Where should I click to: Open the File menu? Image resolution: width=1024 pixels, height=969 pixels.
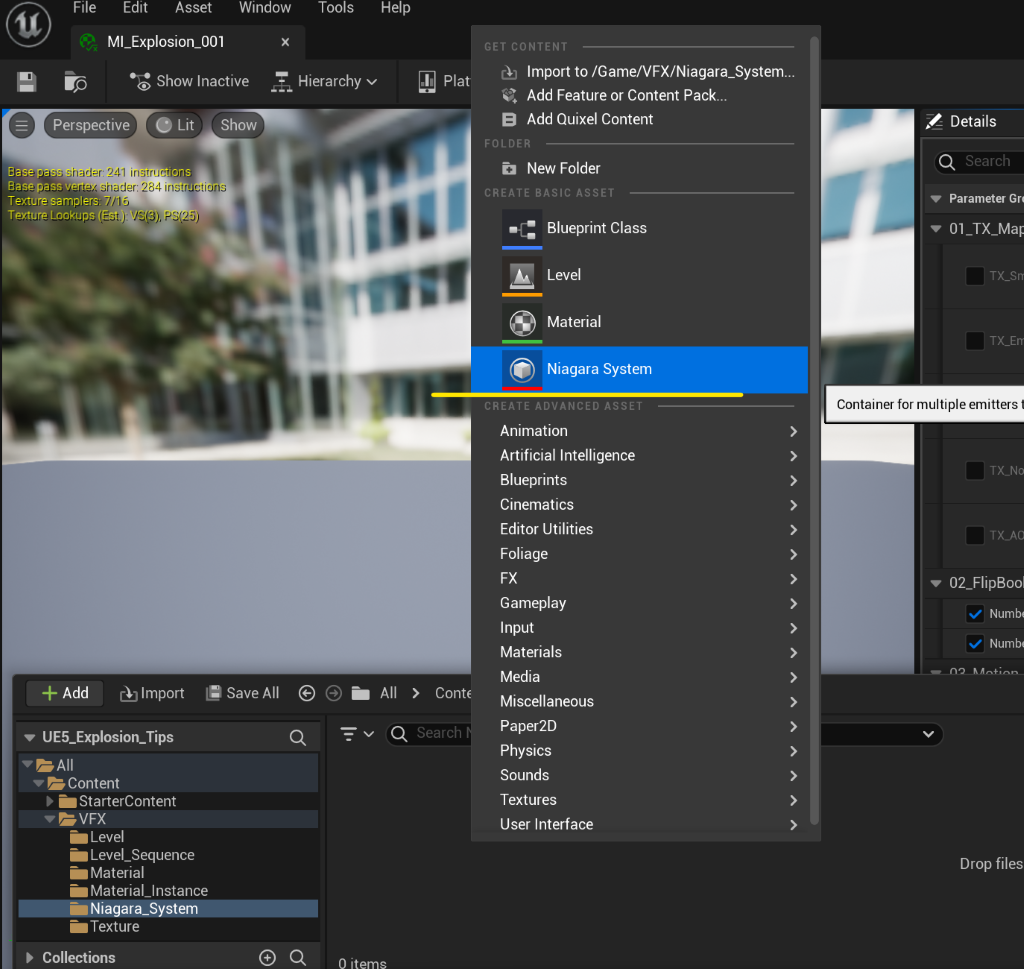pyautogui.click(x=84, y=8)
